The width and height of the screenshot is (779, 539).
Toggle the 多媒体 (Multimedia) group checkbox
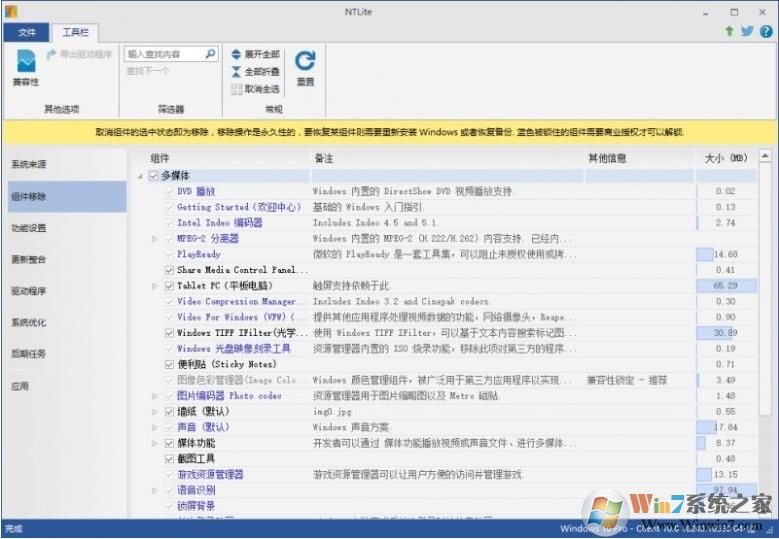tap(154, 175)
